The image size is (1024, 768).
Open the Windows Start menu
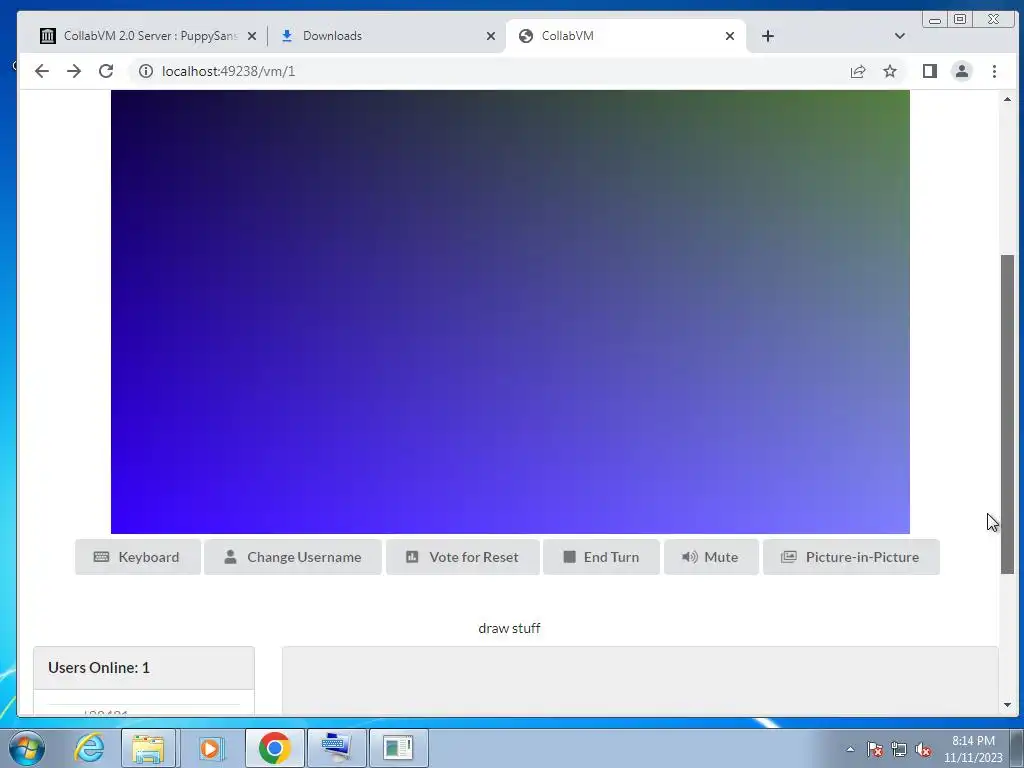26,748
